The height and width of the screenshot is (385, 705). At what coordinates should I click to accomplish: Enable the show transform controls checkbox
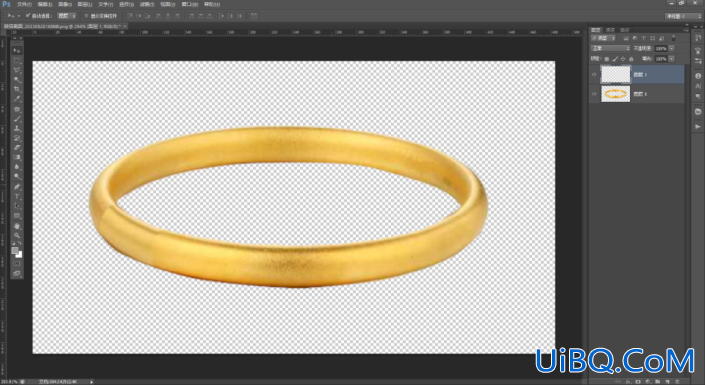86,16
